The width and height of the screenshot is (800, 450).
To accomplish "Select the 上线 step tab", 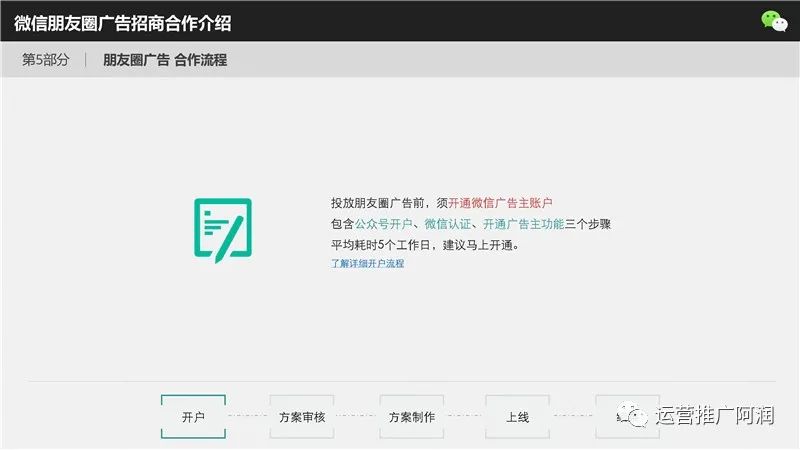I will point(517,416).
